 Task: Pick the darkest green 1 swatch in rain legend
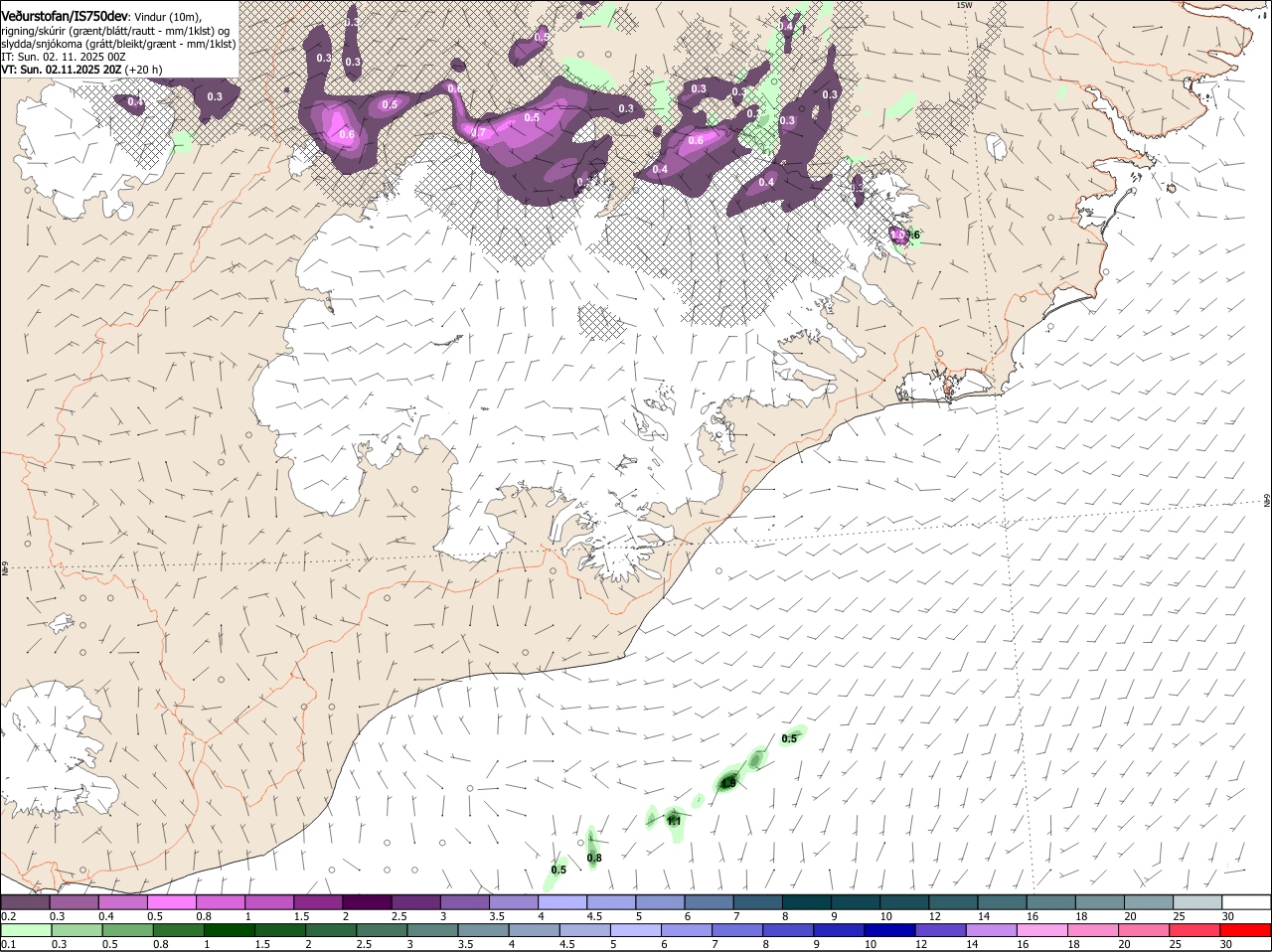coord(229,930)
